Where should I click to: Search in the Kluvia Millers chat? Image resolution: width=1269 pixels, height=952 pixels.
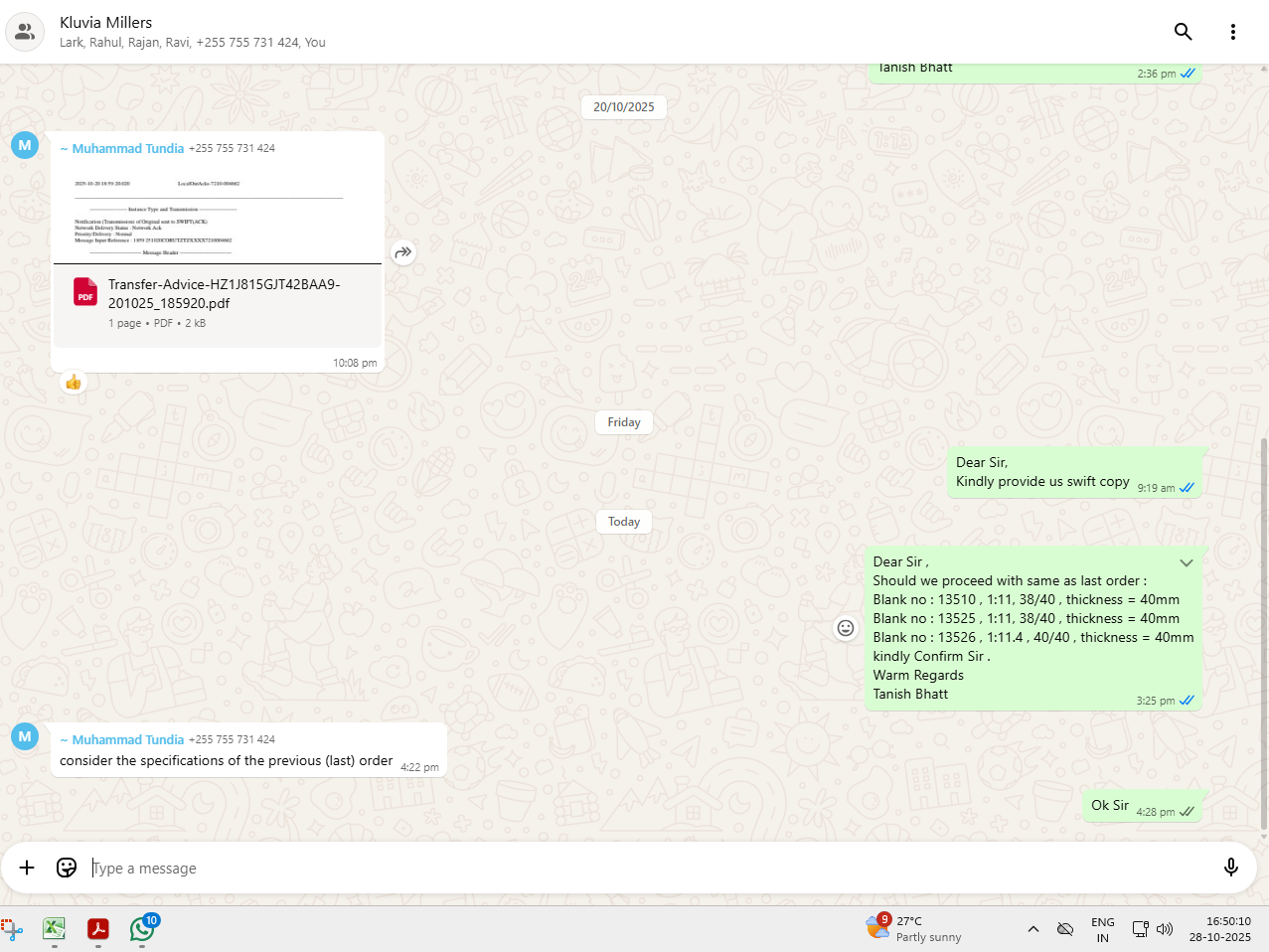coord(1183,32)
